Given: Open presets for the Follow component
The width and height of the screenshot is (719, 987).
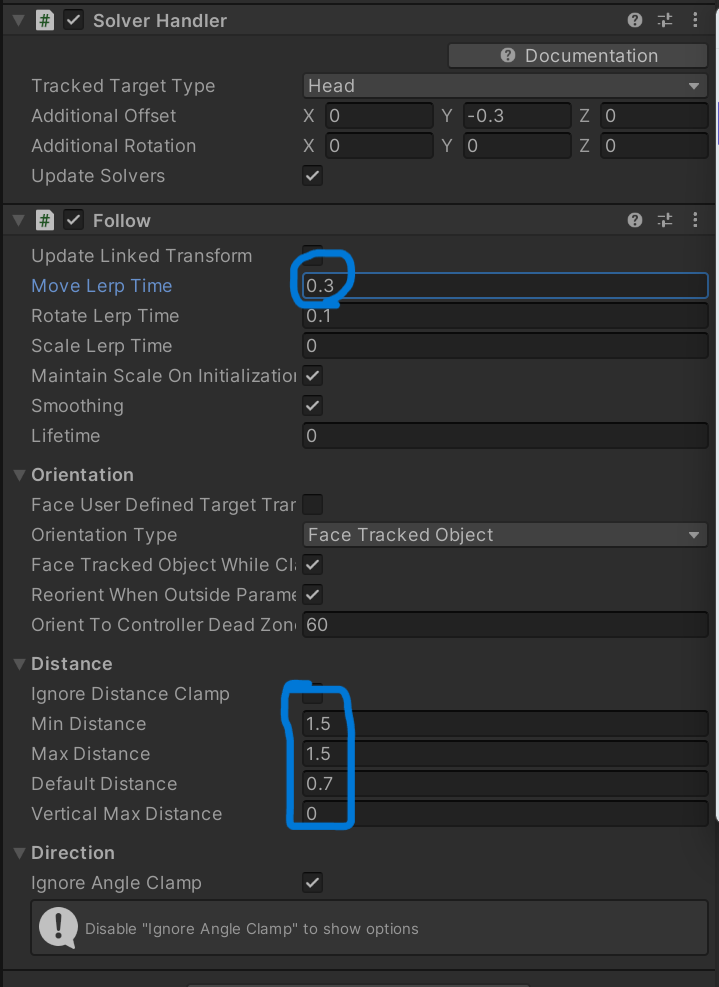Looking at the screenshot, I should pyautogui.click(x=665, y=220).
